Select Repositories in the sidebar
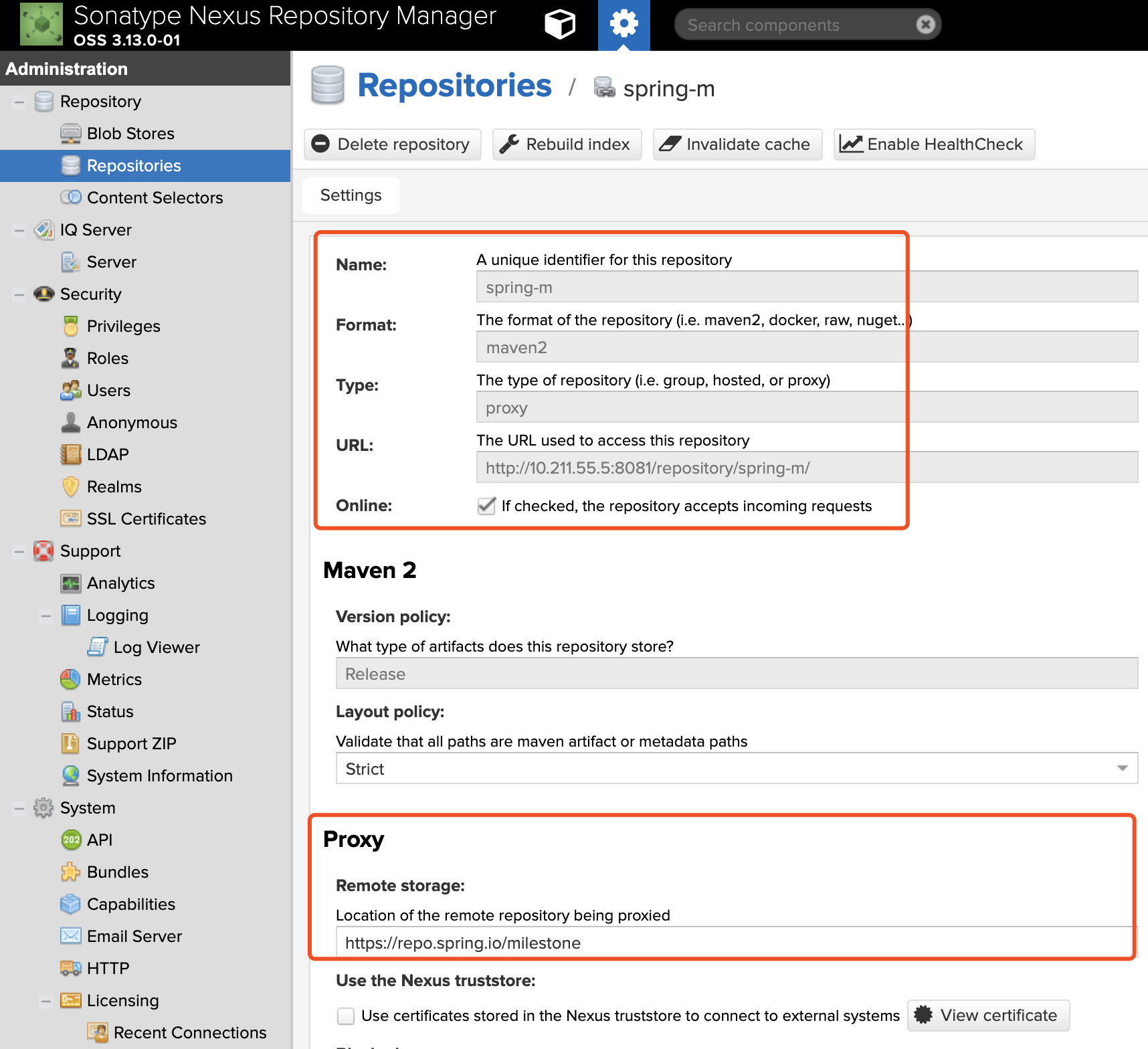The image size is (1148, 1049). 145,166
